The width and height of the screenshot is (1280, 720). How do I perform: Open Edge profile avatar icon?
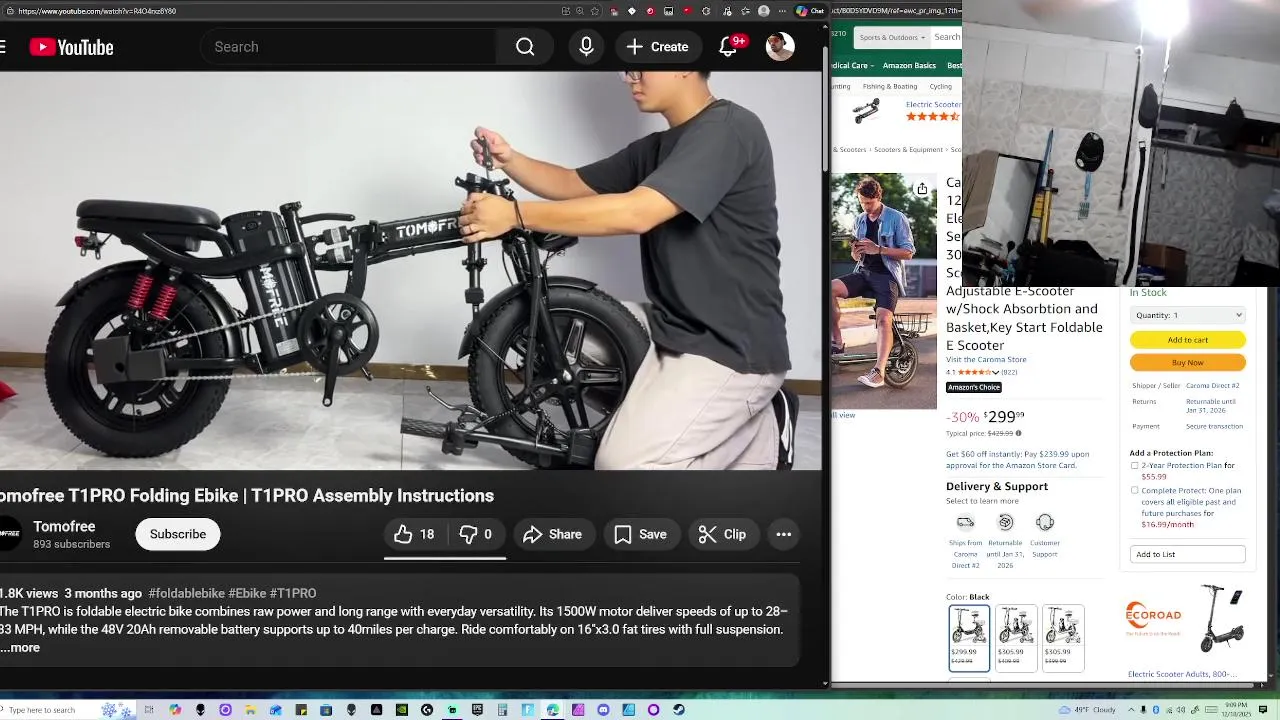point(763,11)
